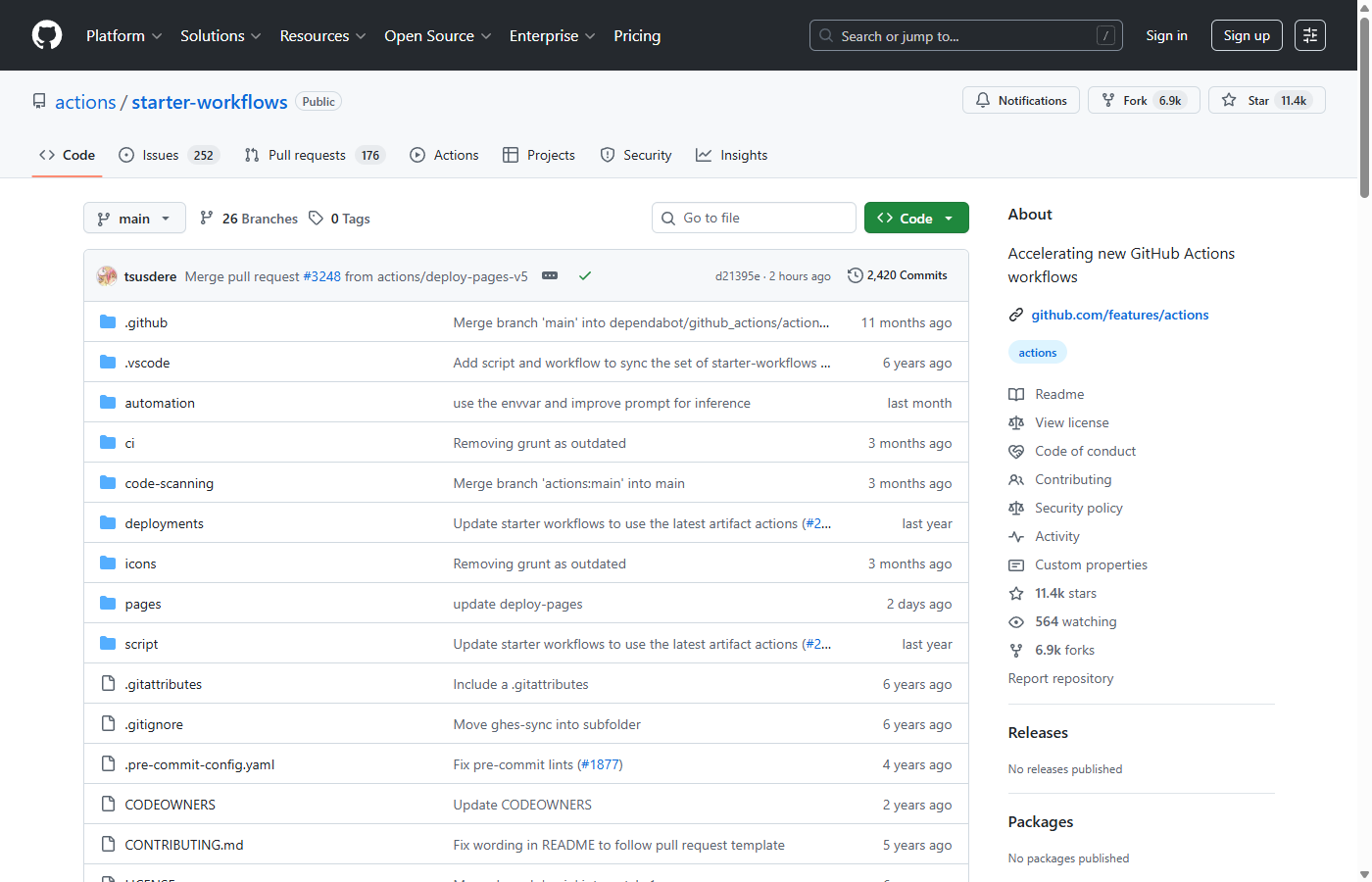This screenshot has width=1372, height=882.
Task: Select the Public repository badge
Action: click(x=318, y=101)
